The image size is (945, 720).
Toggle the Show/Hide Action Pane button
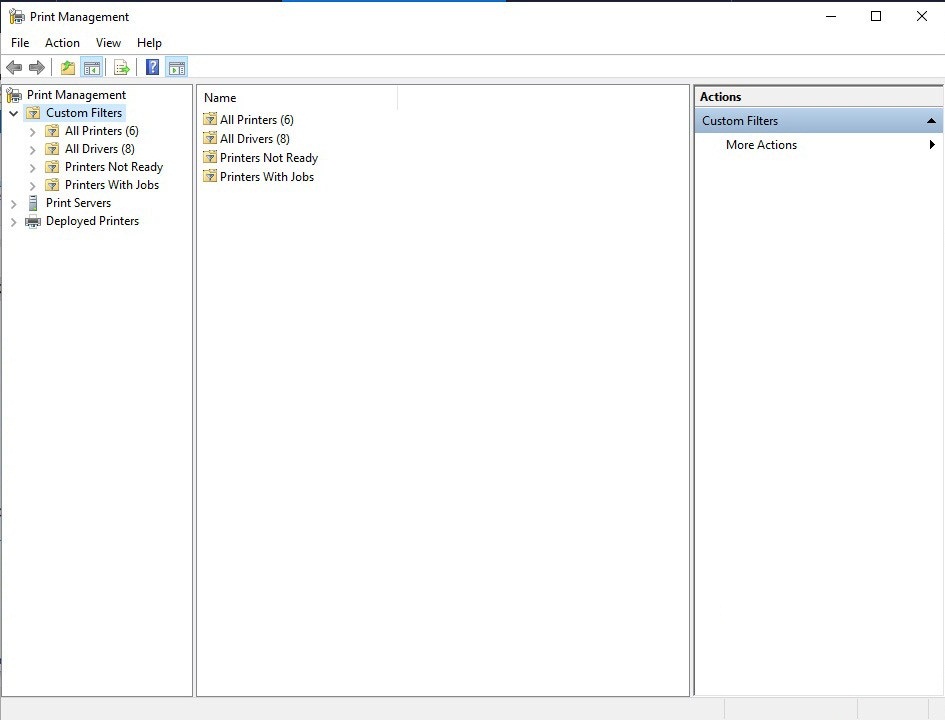pyautogui.click(x=177, y=68)
